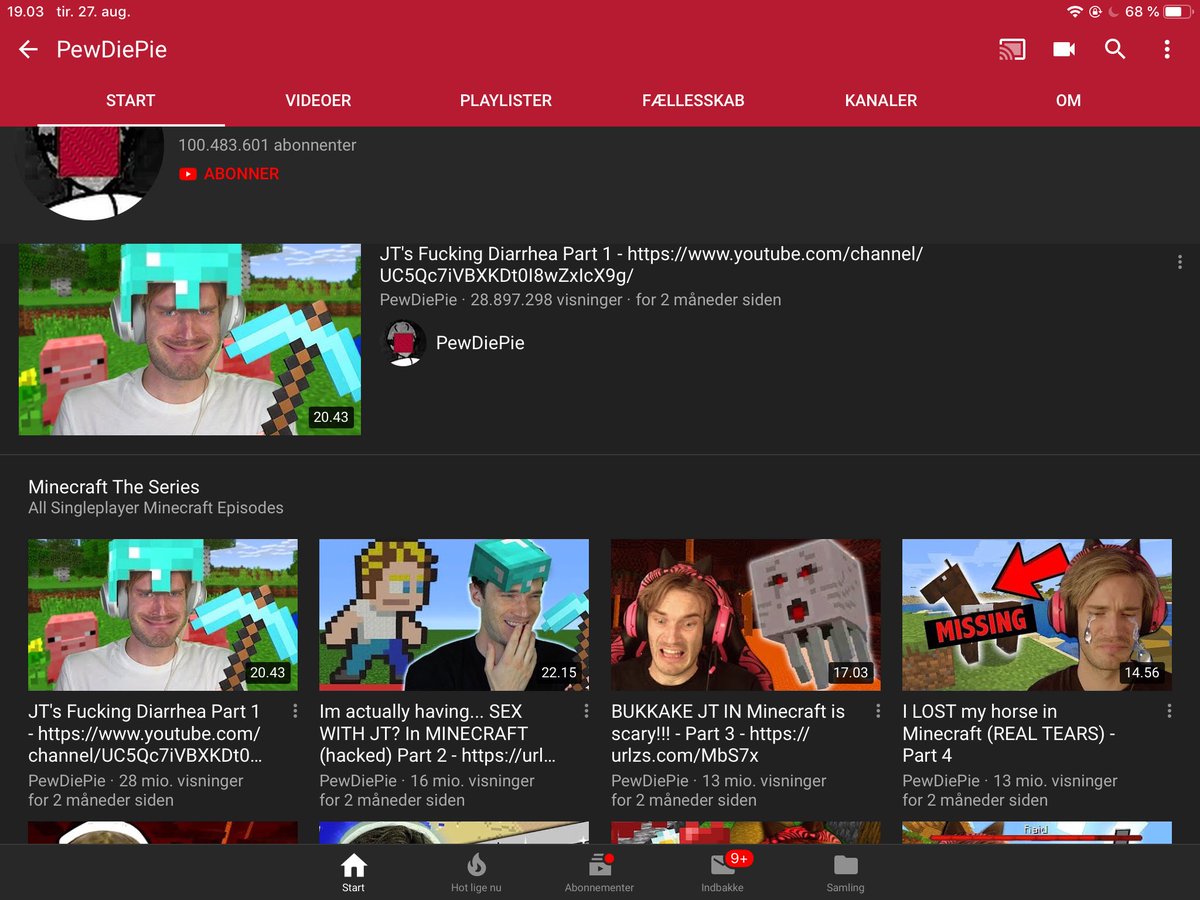
Task: Open Samling library in bottom bar
Action: point(845,872)
